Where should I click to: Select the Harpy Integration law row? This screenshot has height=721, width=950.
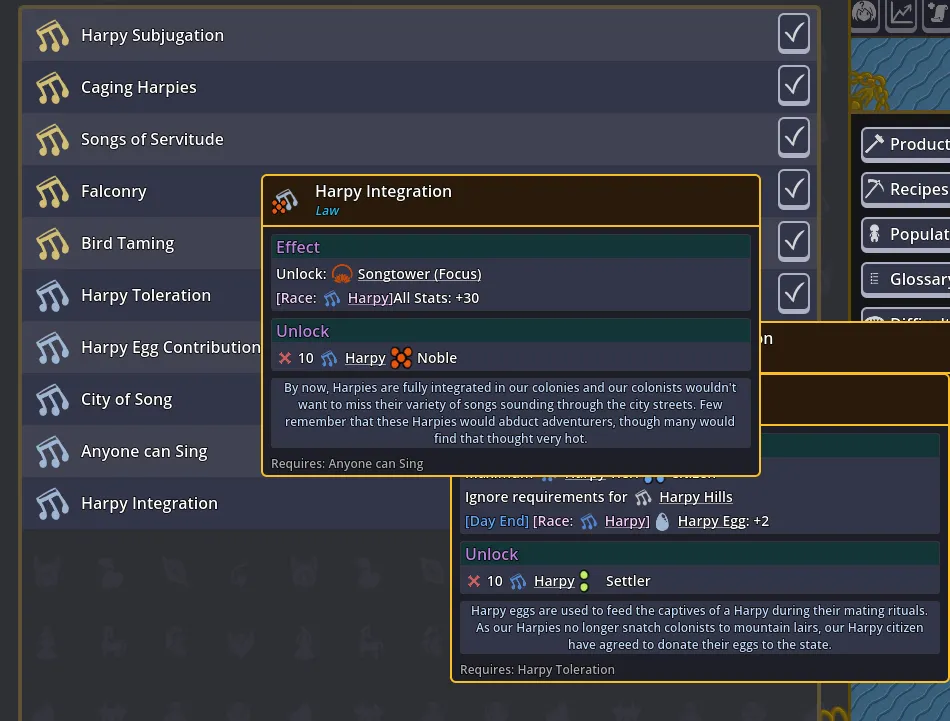(236, 505)
